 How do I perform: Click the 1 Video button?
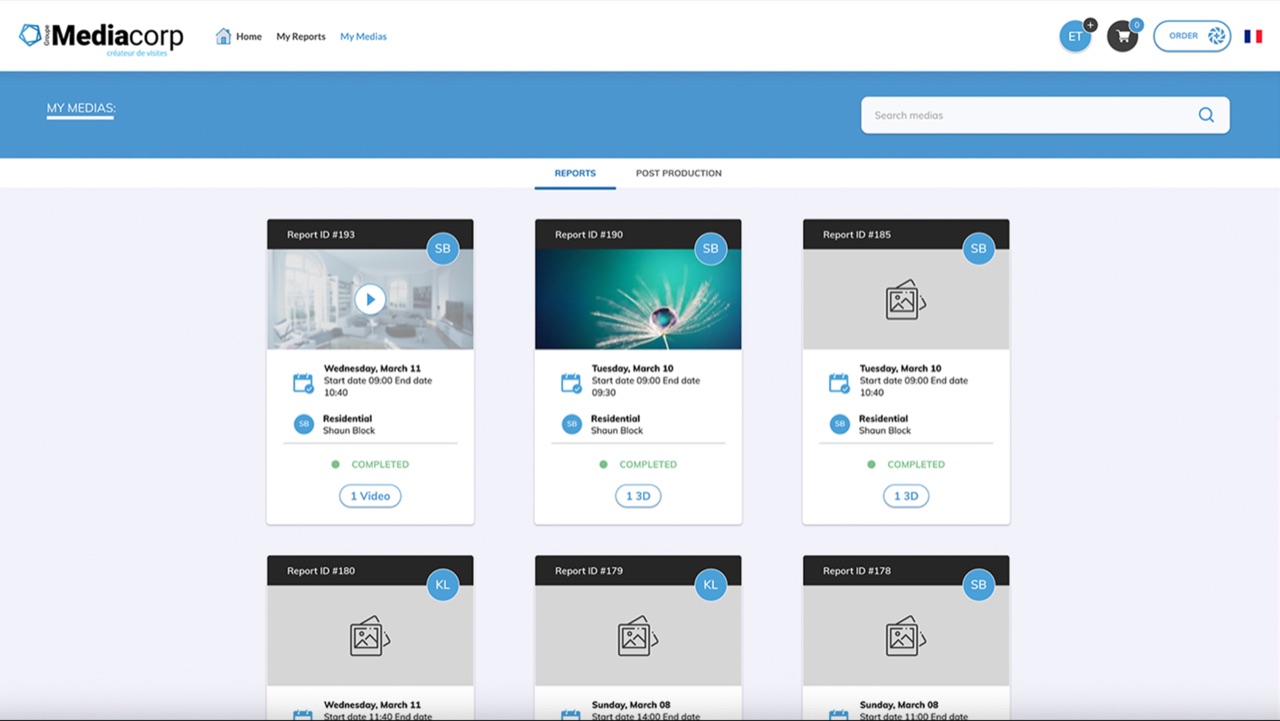pos(370,496)
